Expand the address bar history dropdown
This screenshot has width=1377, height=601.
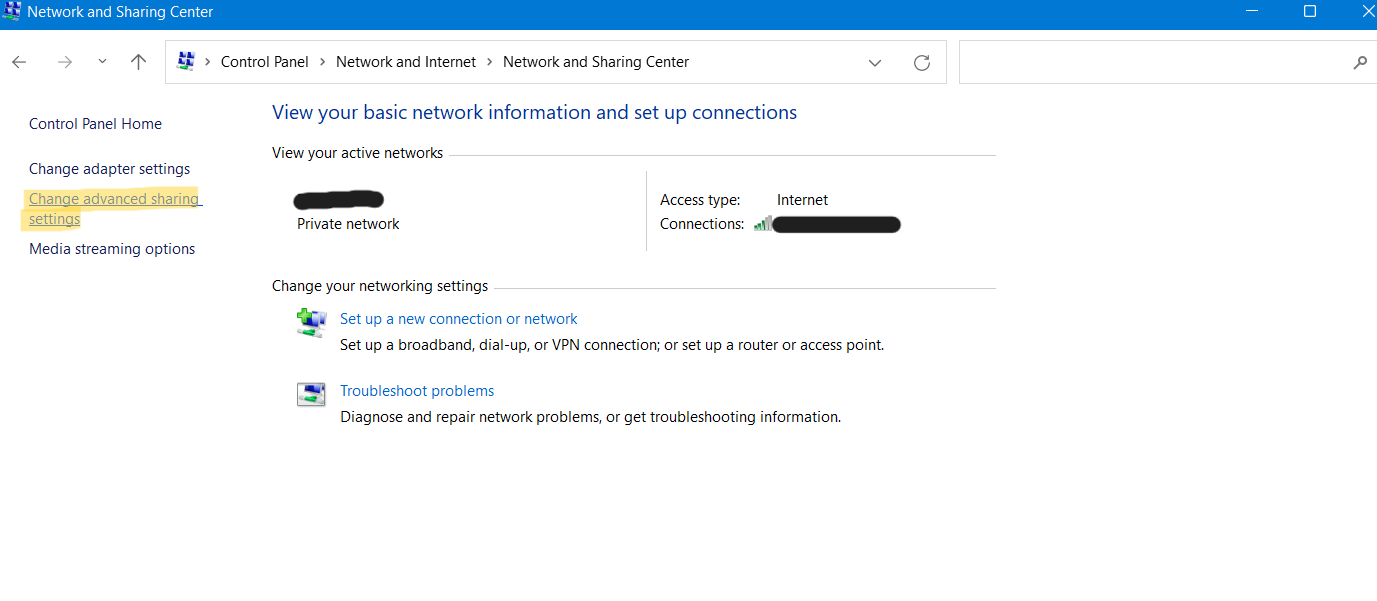(x=875, y=62)
